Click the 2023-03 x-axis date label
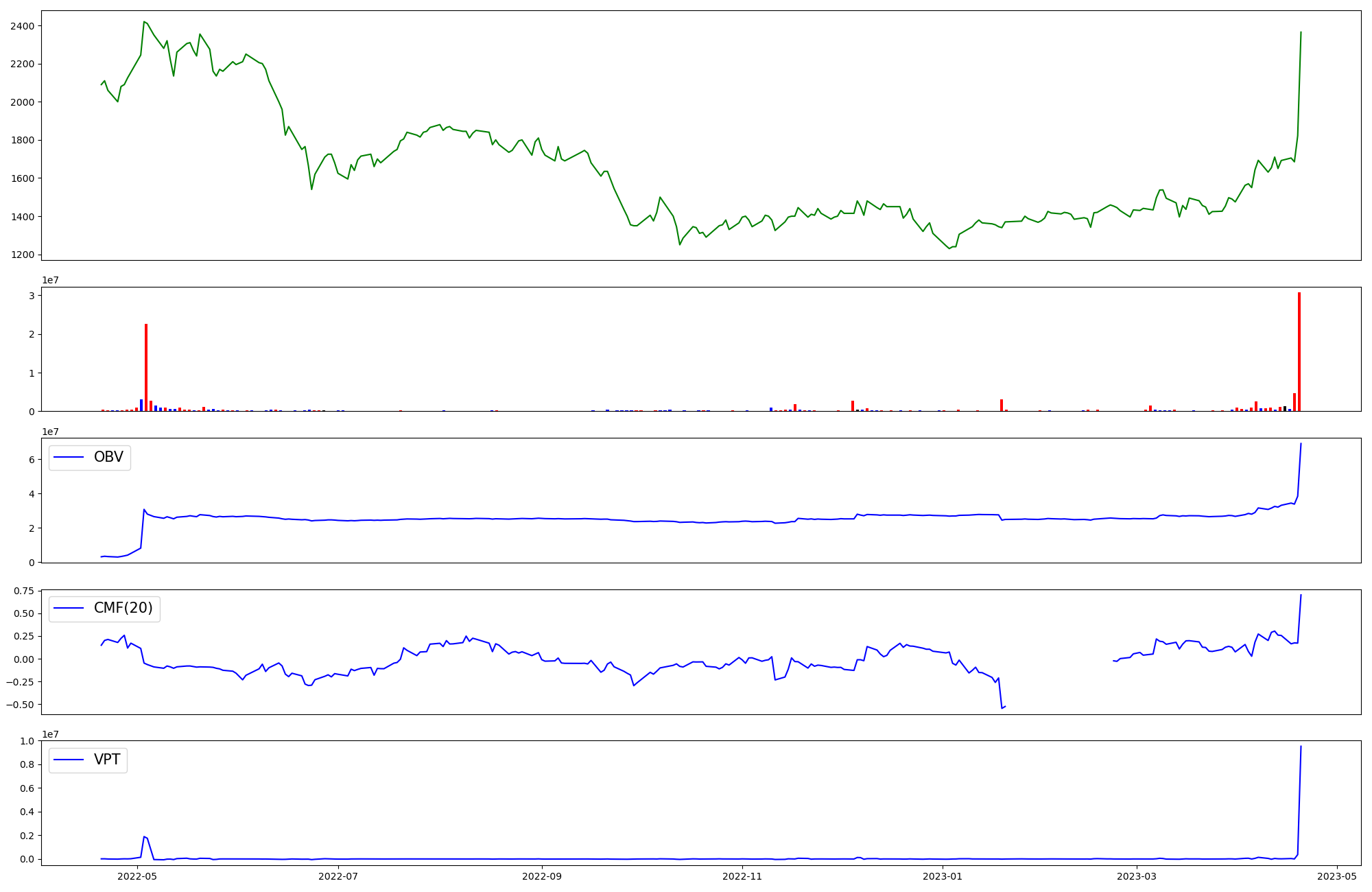Screen dimensions: 1372x892 1137,876
